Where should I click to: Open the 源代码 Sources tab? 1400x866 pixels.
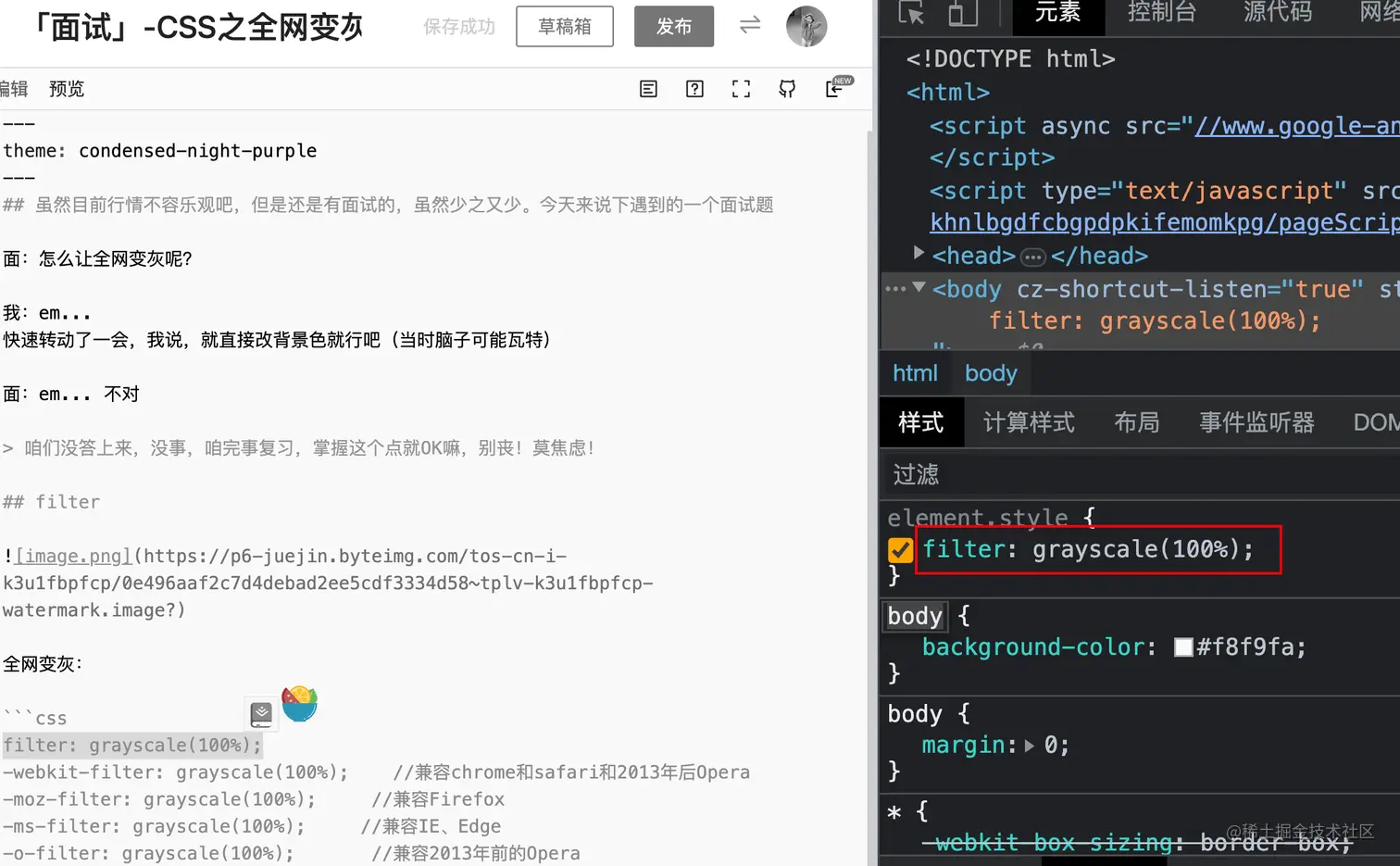(1278, 12)
